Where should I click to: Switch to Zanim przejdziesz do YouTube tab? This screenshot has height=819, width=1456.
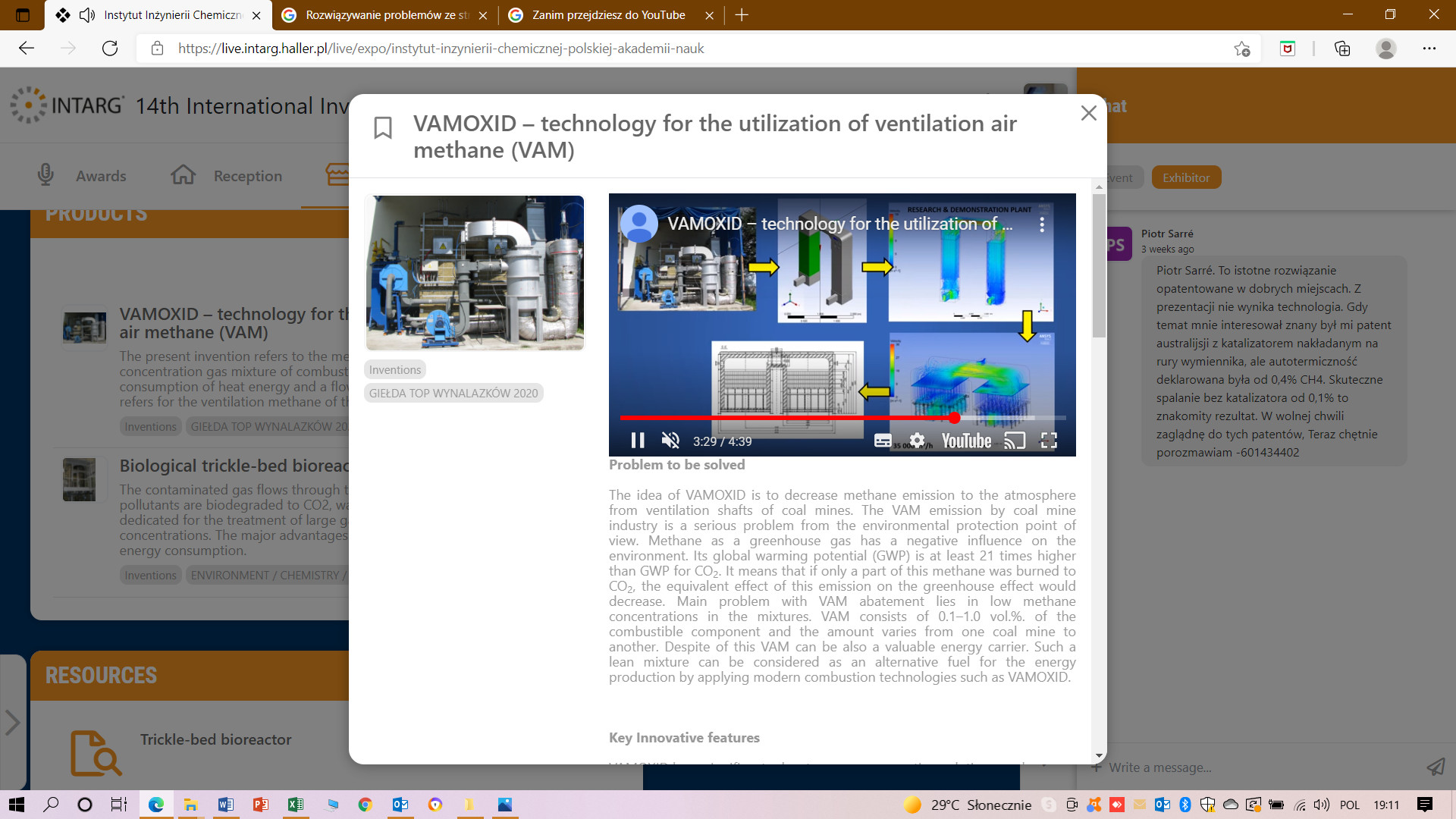pos(607,15)
